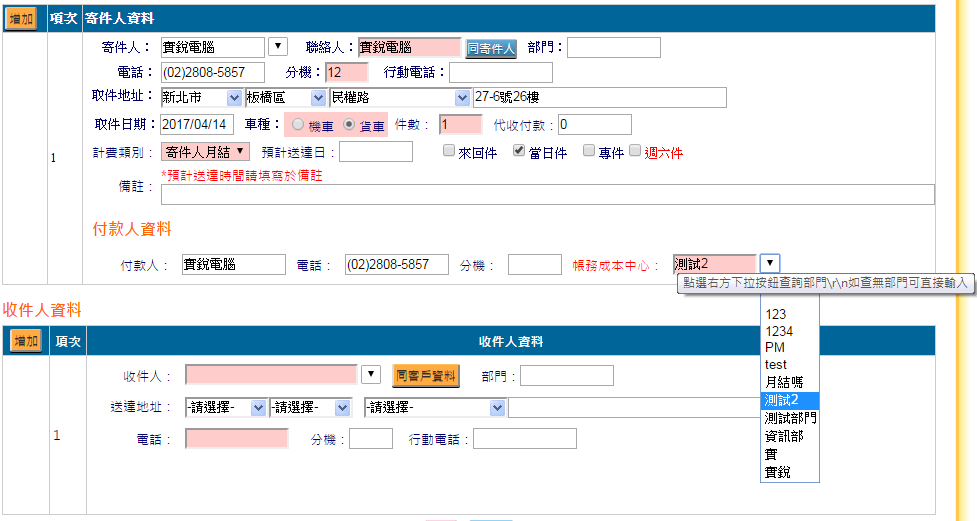
Task: Expand the 帳務成本中心 dropdown arrow
Action: pyautogui.click(x=769, y=264)
